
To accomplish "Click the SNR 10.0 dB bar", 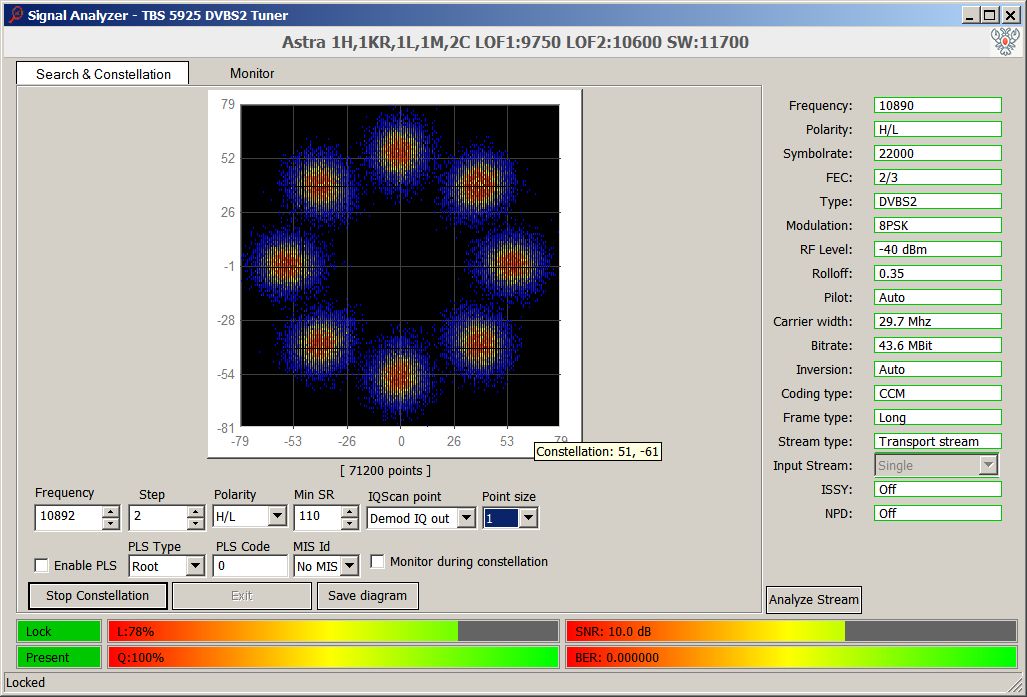I will click(x=791, y=631).
